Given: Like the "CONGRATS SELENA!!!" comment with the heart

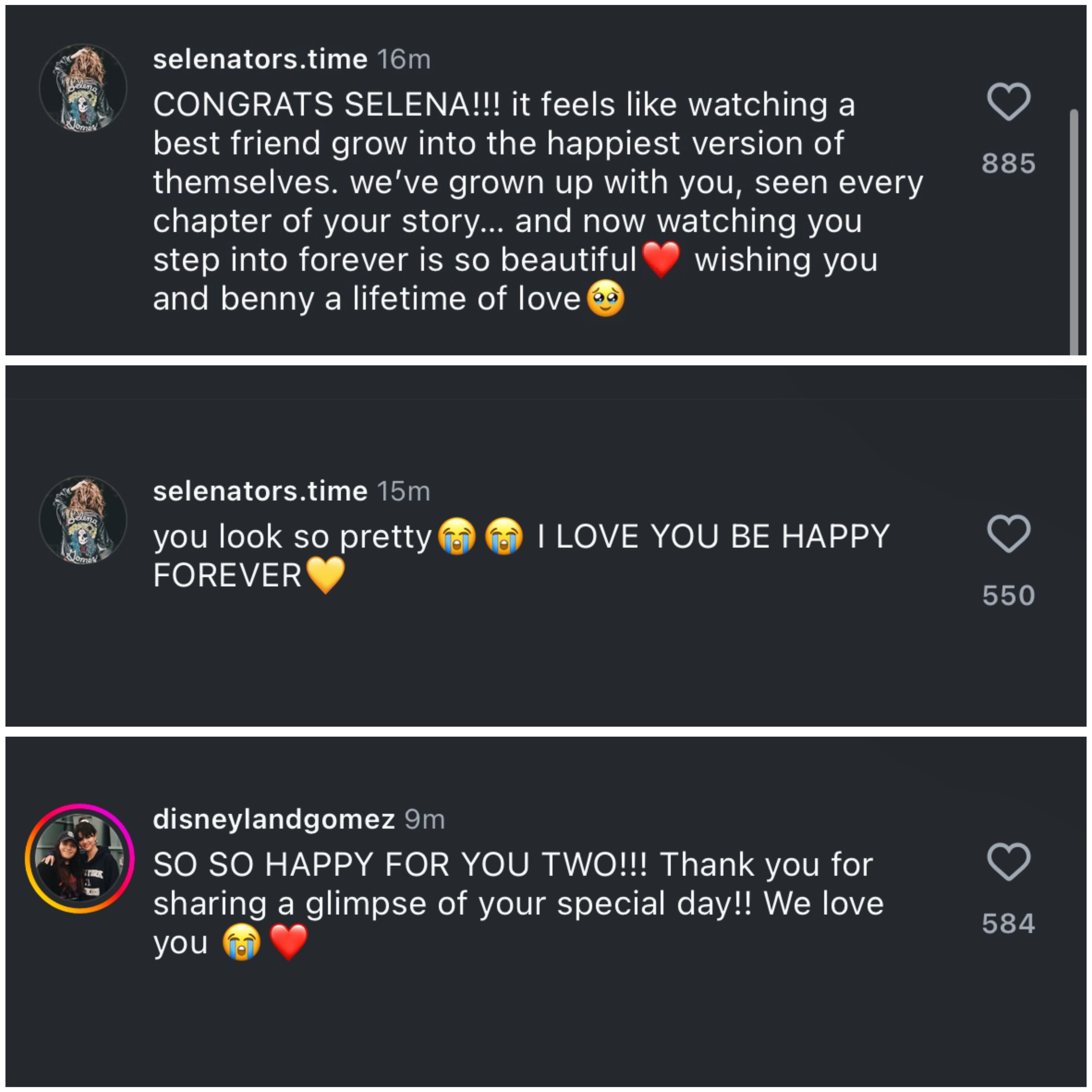Looking at the screenshot, I should pos(1008,102).
